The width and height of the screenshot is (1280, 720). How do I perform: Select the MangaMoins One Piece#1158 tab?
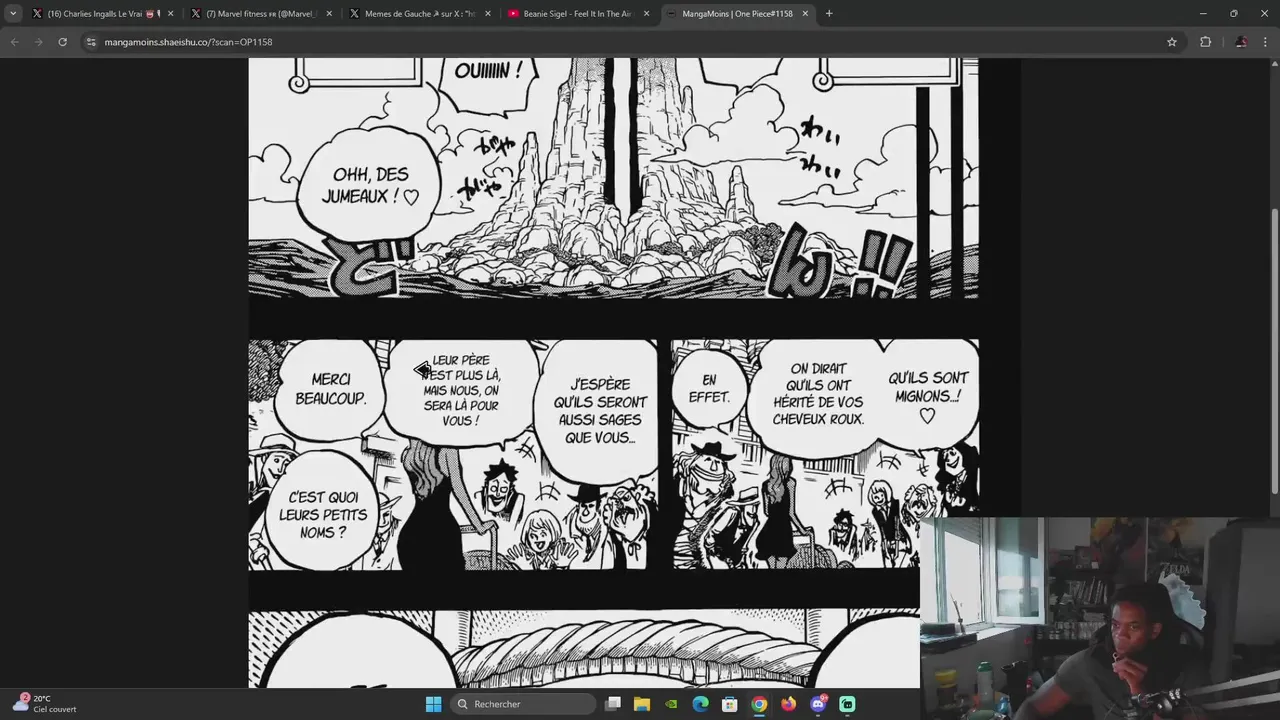coord(737,14)
